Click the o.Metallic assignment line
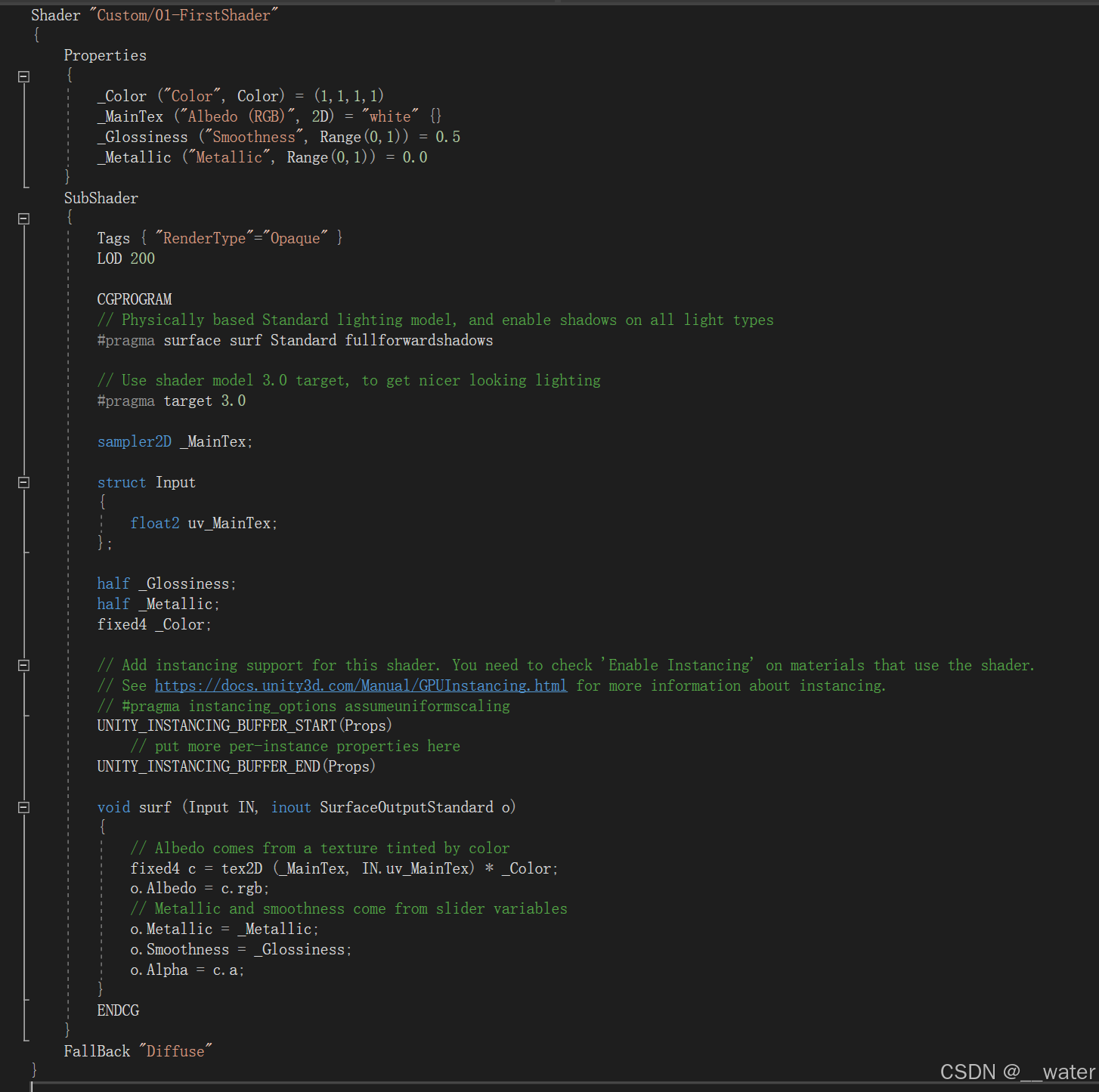Screen dimensions: 1099x1092 point(224,929)
